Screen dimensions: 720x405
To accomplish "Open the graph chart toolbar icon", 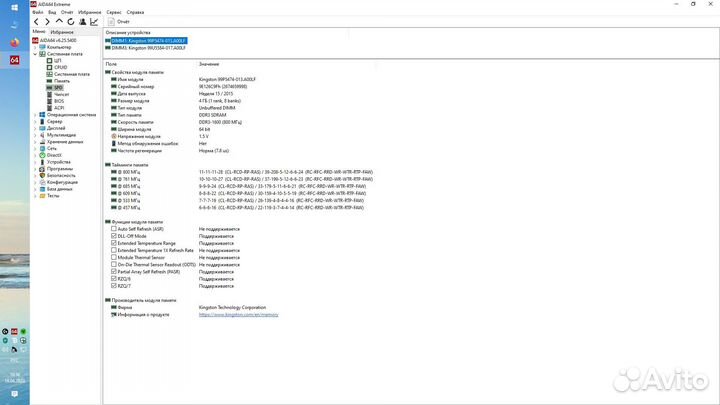I will (x=95, y=21).
